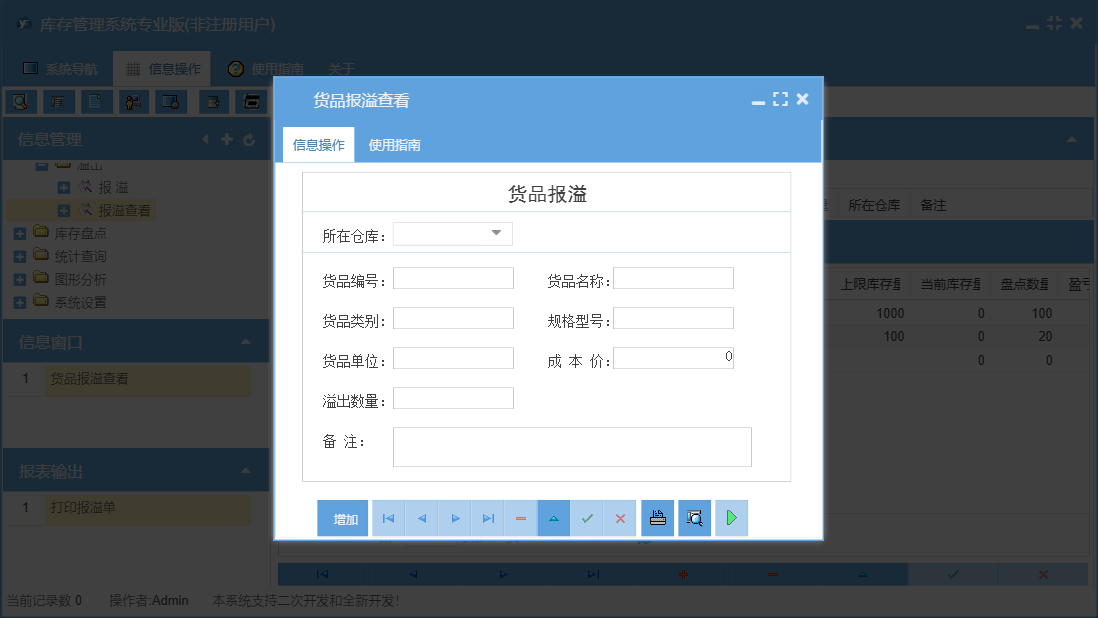Click inside the 备注 text area

[570, 445]
